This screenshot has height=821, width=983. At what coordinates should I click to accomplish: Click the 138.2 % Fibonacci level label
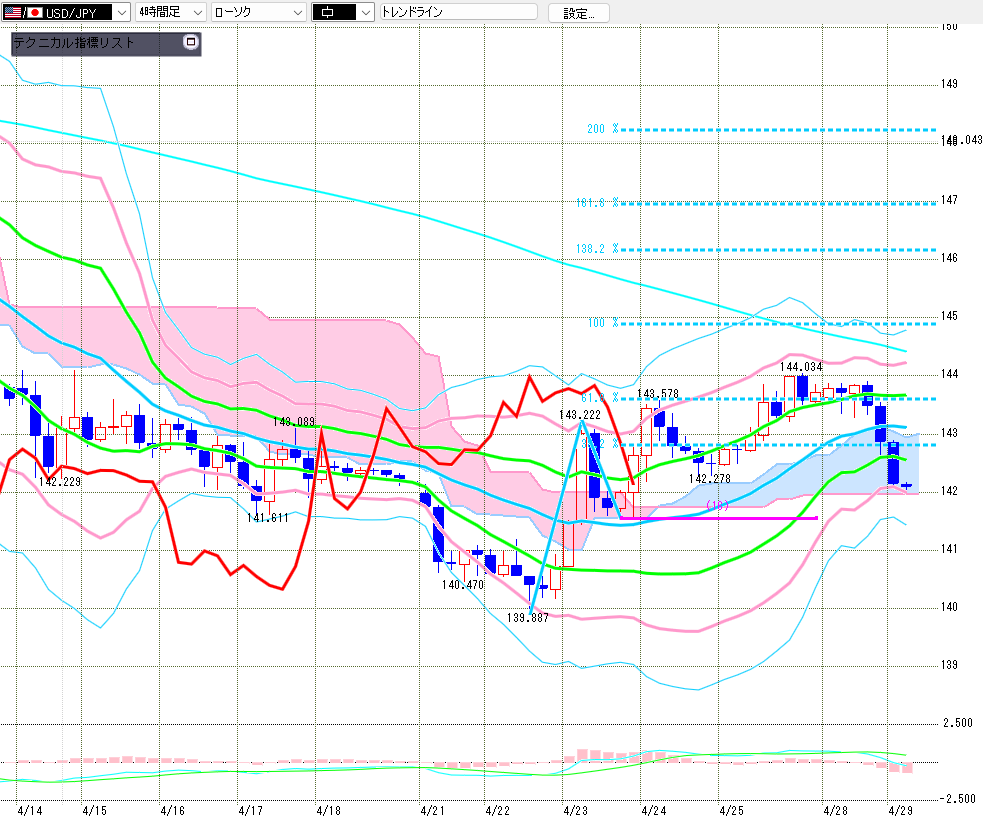pos(597,249)
